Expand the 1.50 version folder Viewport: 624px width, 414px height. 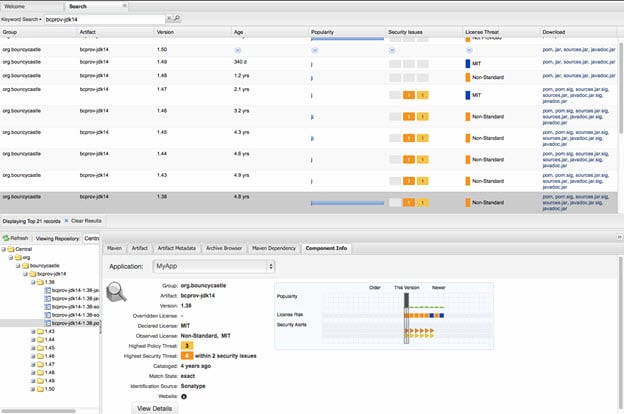point(34,388)
